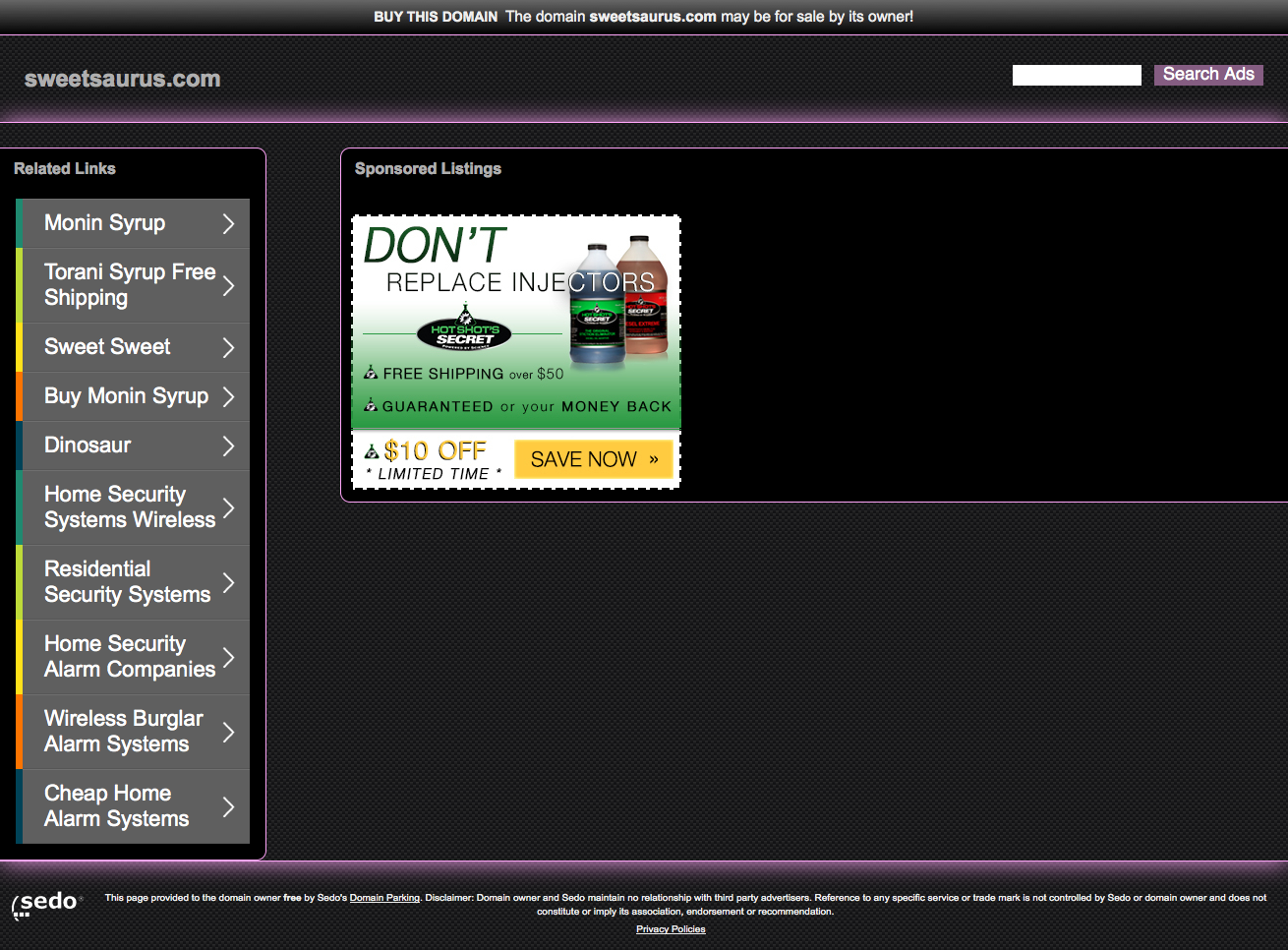This screenshot has height=950, width=1288.
Task: Click the search input field
Action: 1077,75
